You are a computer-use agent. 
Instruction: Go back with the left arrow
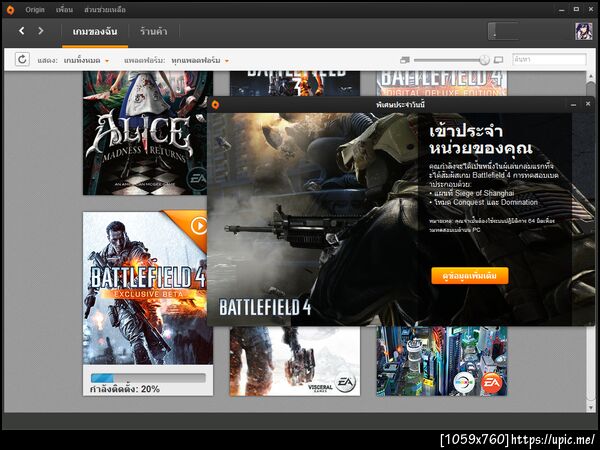coord(22,31)
